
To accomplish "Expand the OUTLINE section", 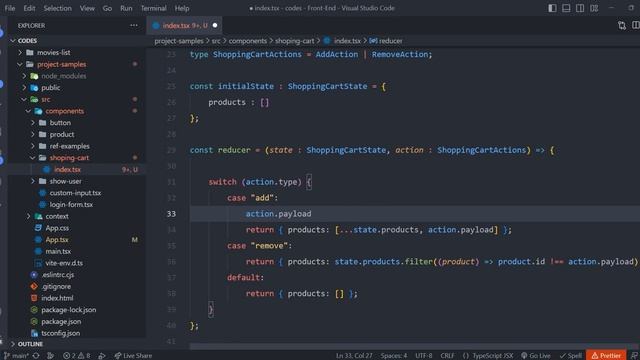I will (77, 344).
